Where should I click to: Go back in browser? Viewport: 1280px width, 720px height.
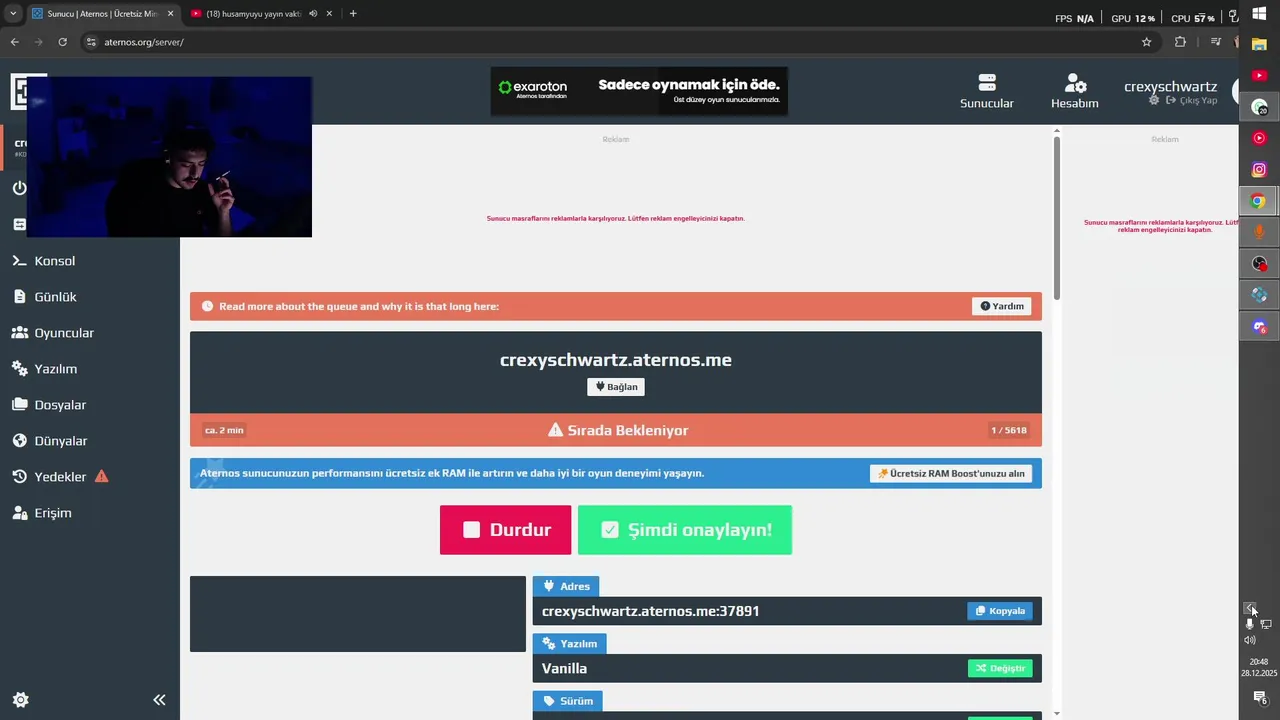coord(14,42)
